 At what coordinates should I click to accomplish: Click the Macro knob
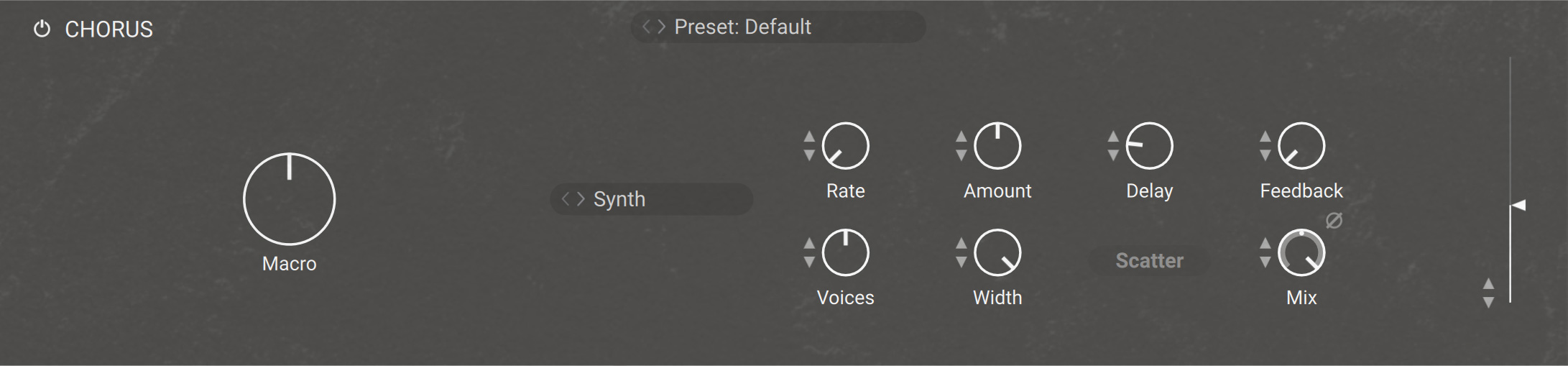(289, 199)
